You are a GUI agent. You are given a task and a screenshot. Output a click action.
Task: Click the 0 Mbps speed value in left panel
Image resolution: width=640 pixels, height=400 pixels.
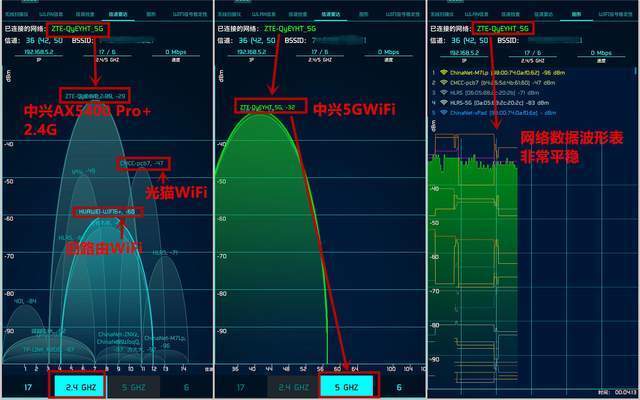pos(176,52)
